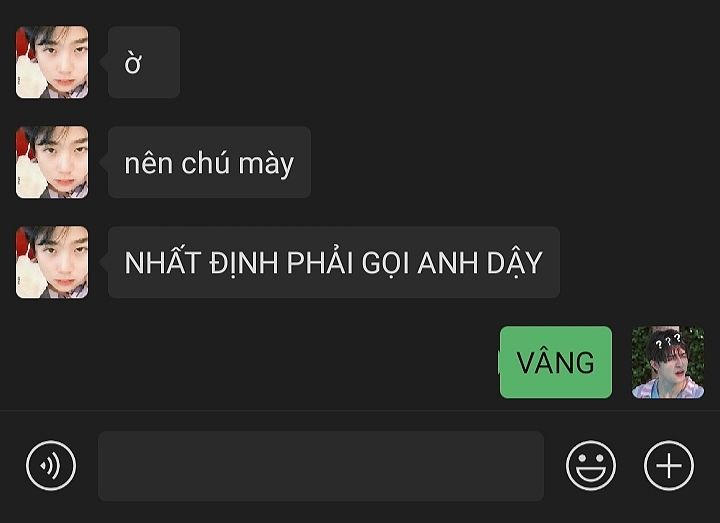Image resolution: width=720 pixels, height=523 pixels.
Task: Tap sender avatar beside the all-caps message
Action: click(52, 262)
